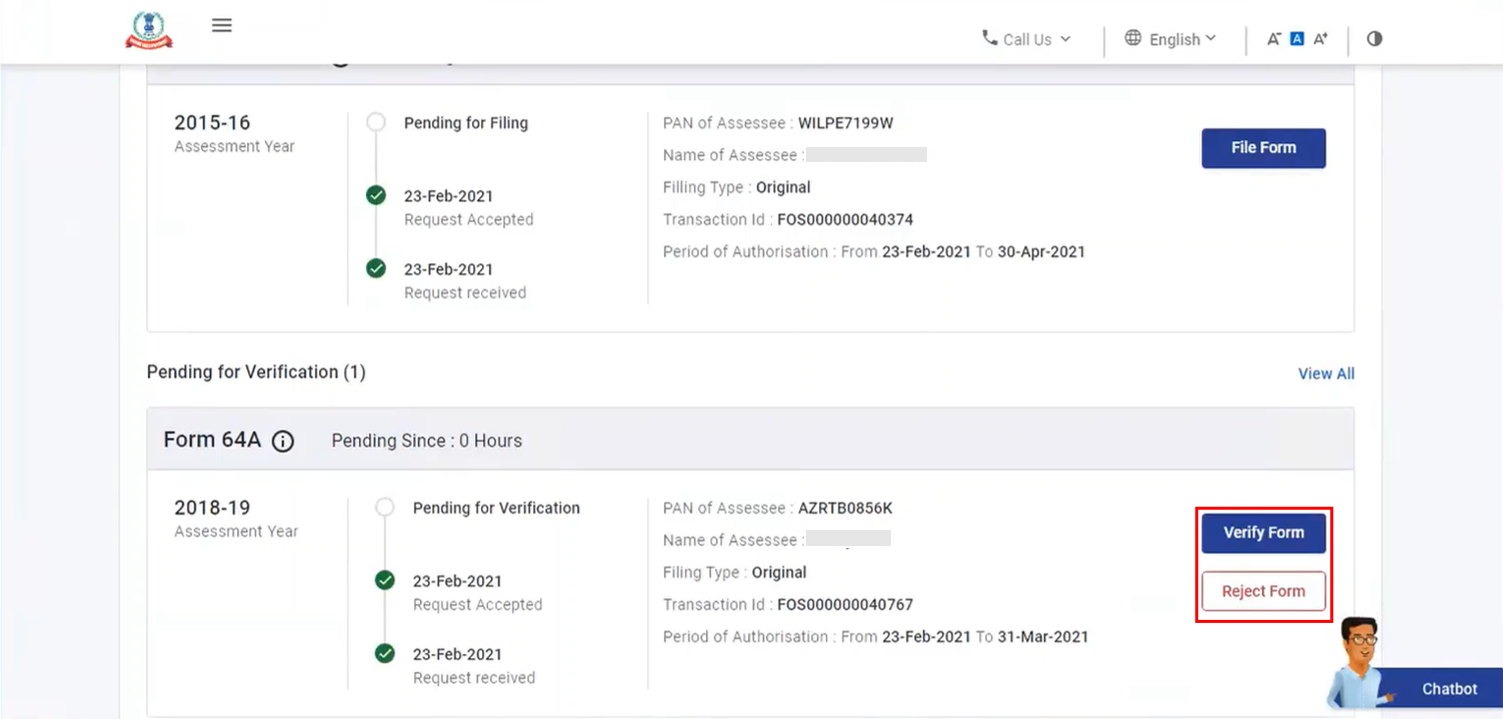Open View All pending verifications
This screenshot has height=719, width=1503.
pos(1326,373)
